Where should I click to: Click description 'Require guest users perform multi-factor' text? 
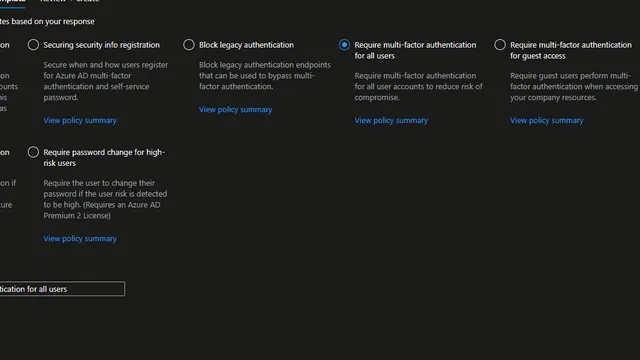[x=573, y=87]
